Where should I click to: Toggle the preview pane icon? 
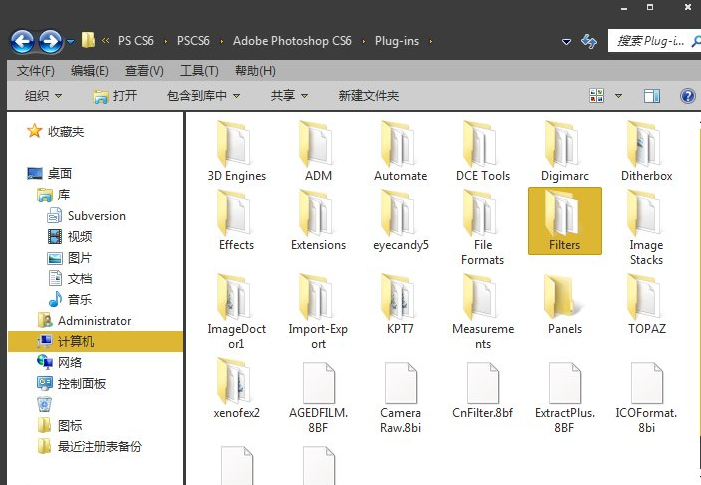[x=651, y=96]
